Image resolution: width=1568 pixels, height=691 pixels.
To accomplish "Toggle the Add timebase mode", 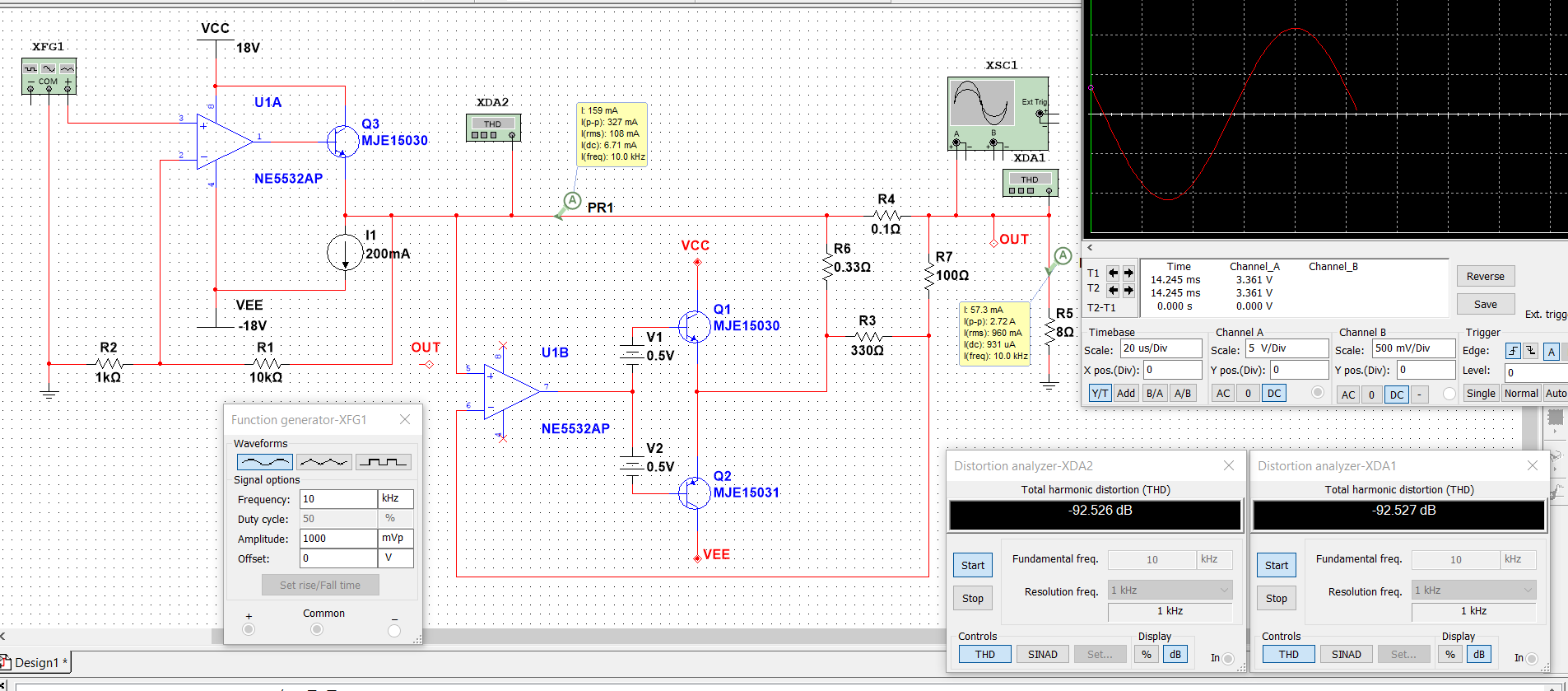I will pos(1126,393).
